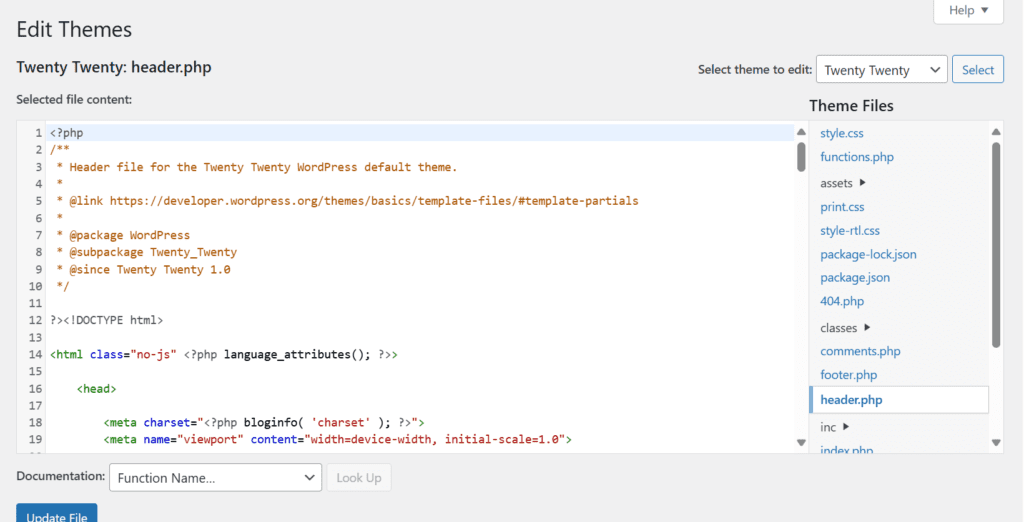The height and width of the screenshot is (522, 1024).
Task: Select header.php in file list
Action: 899,400
